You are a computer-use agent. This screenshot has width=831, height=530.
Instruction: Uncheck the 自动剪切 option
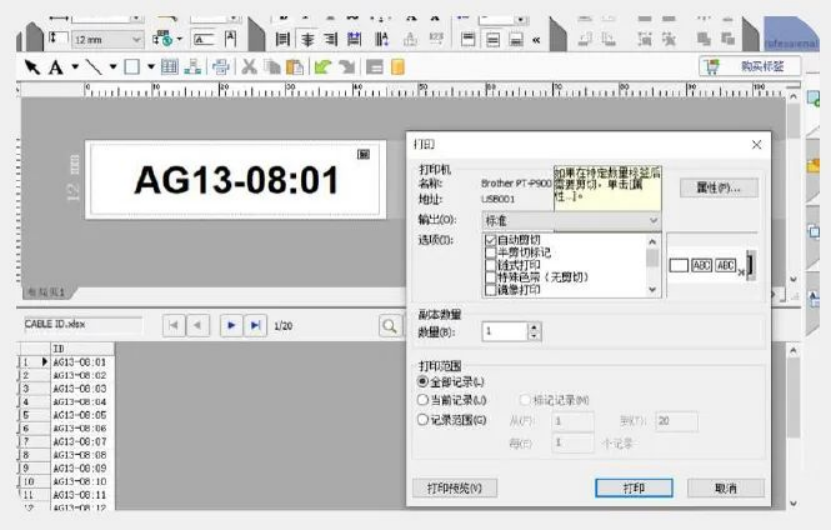(x=490, y=241)
